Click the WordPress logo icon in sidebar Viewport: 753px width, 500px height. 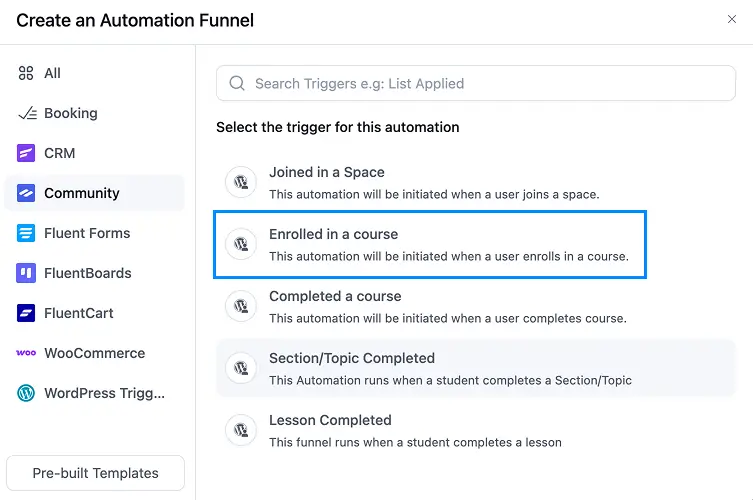[x=26, y=393]
